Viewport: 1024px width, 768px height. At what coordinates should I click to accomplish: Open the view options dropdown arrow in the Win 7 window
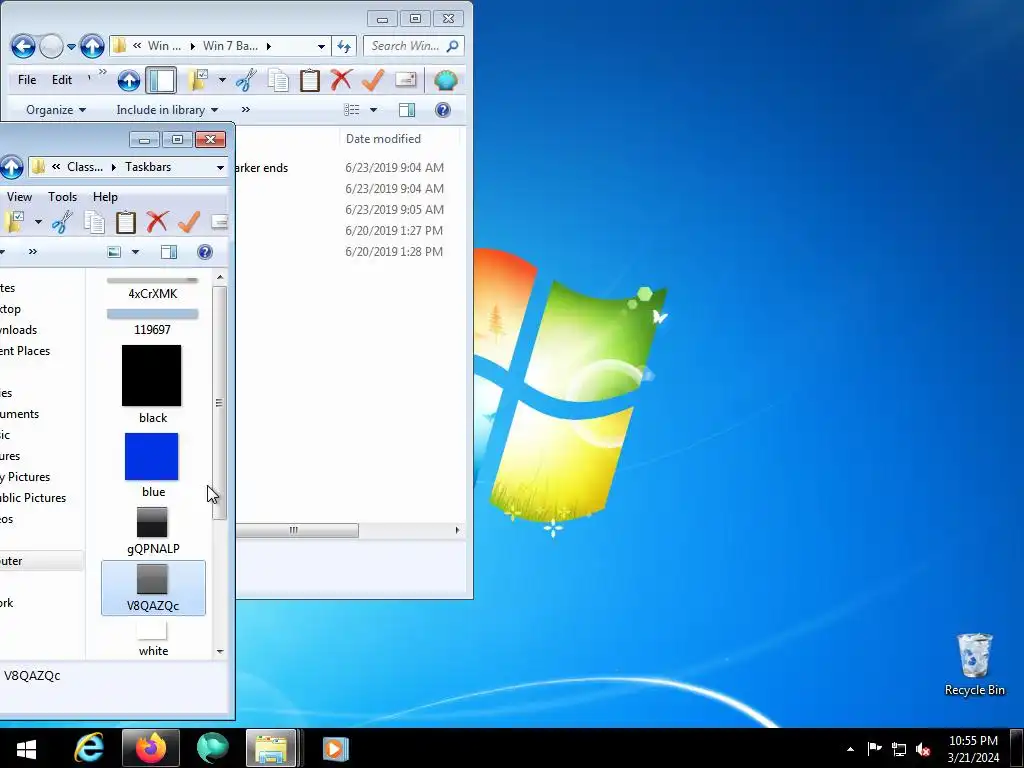coord(374,110)
